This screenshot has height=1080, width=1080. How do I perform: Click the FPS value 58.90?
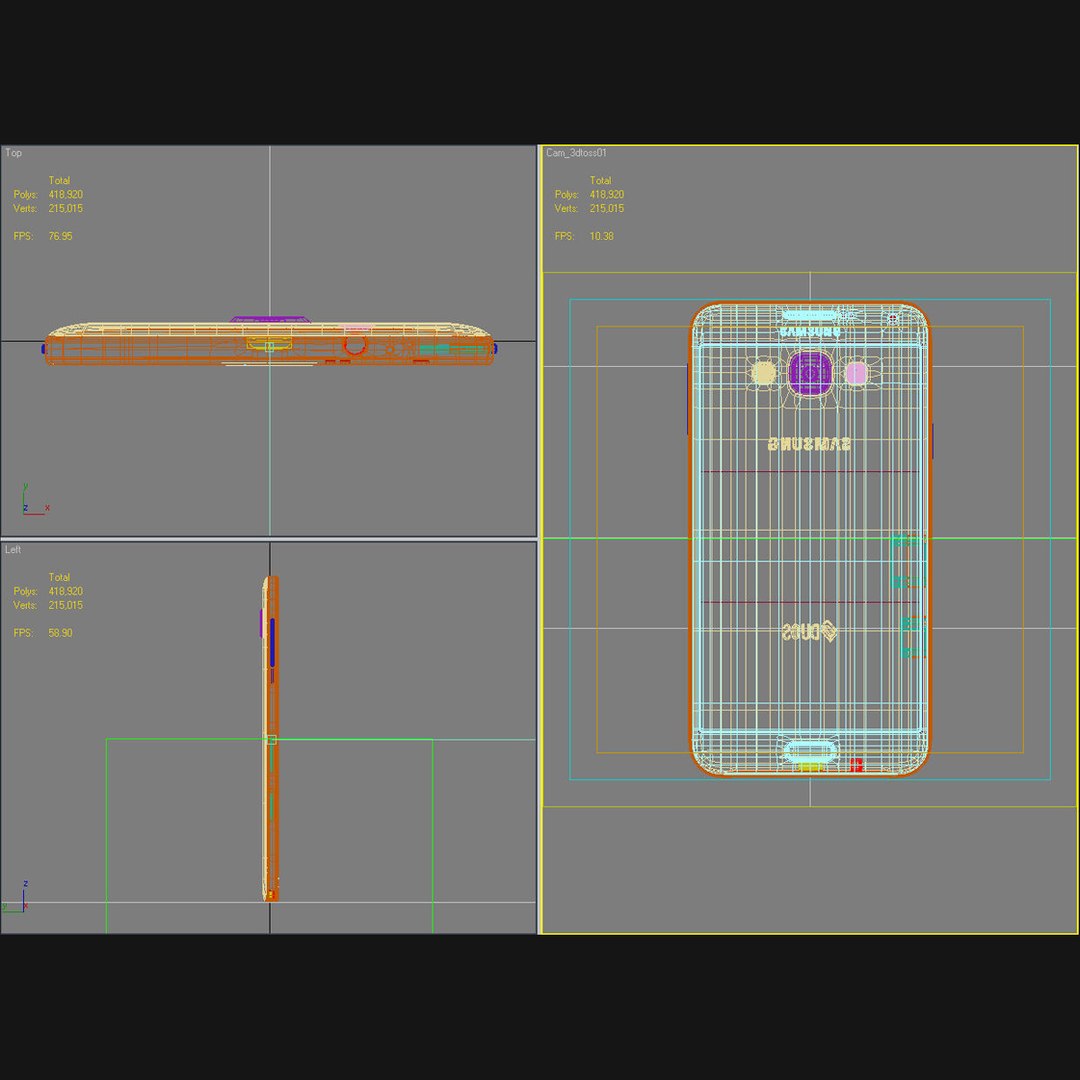coord(60,633)
